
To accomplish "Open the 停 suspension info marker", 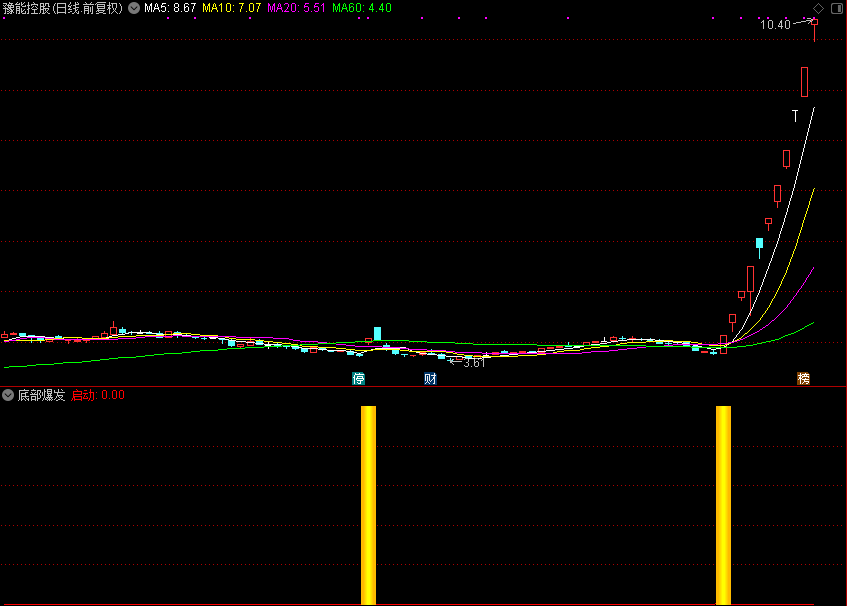I will tap(359, 379).
